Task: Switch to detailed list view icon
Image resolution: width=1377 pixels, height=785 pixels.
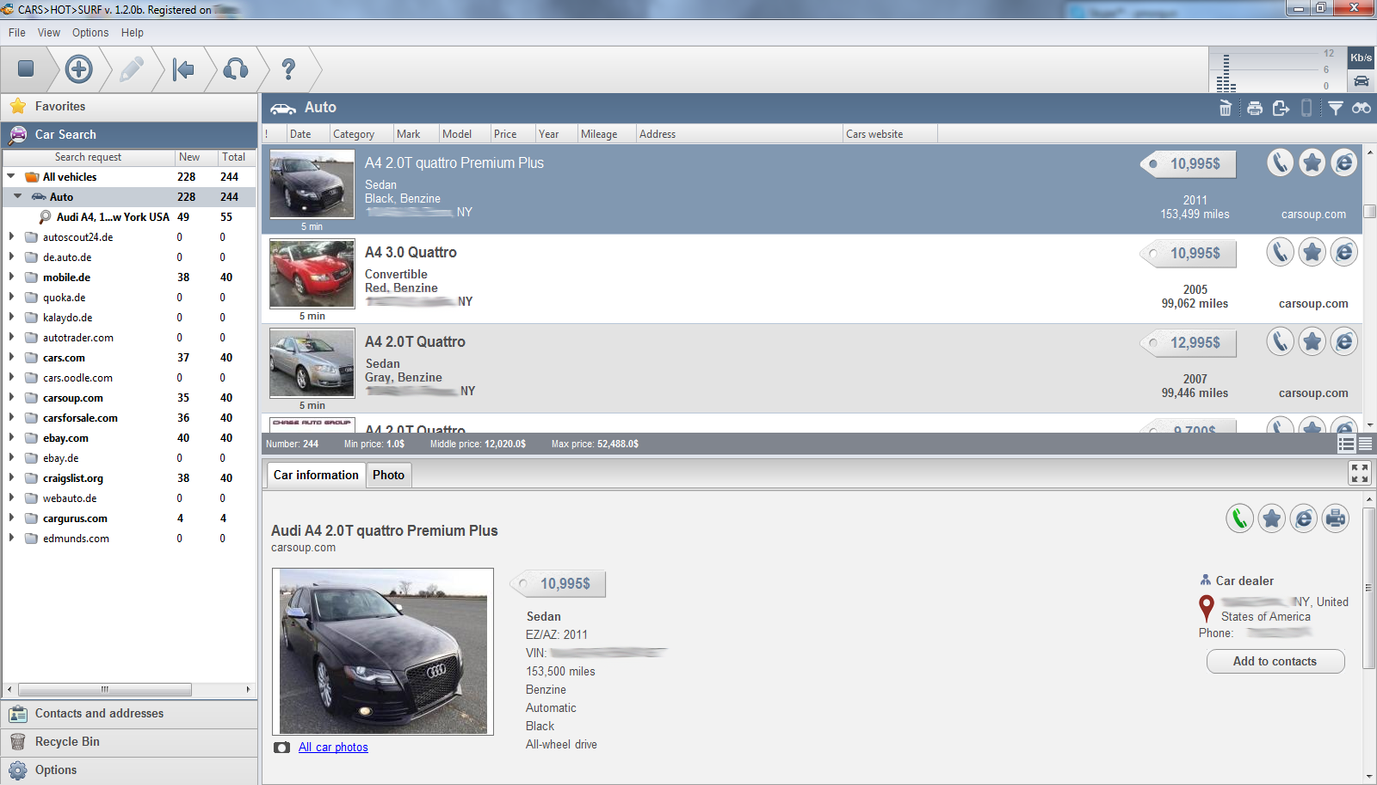Action: tap(1346, 443)
